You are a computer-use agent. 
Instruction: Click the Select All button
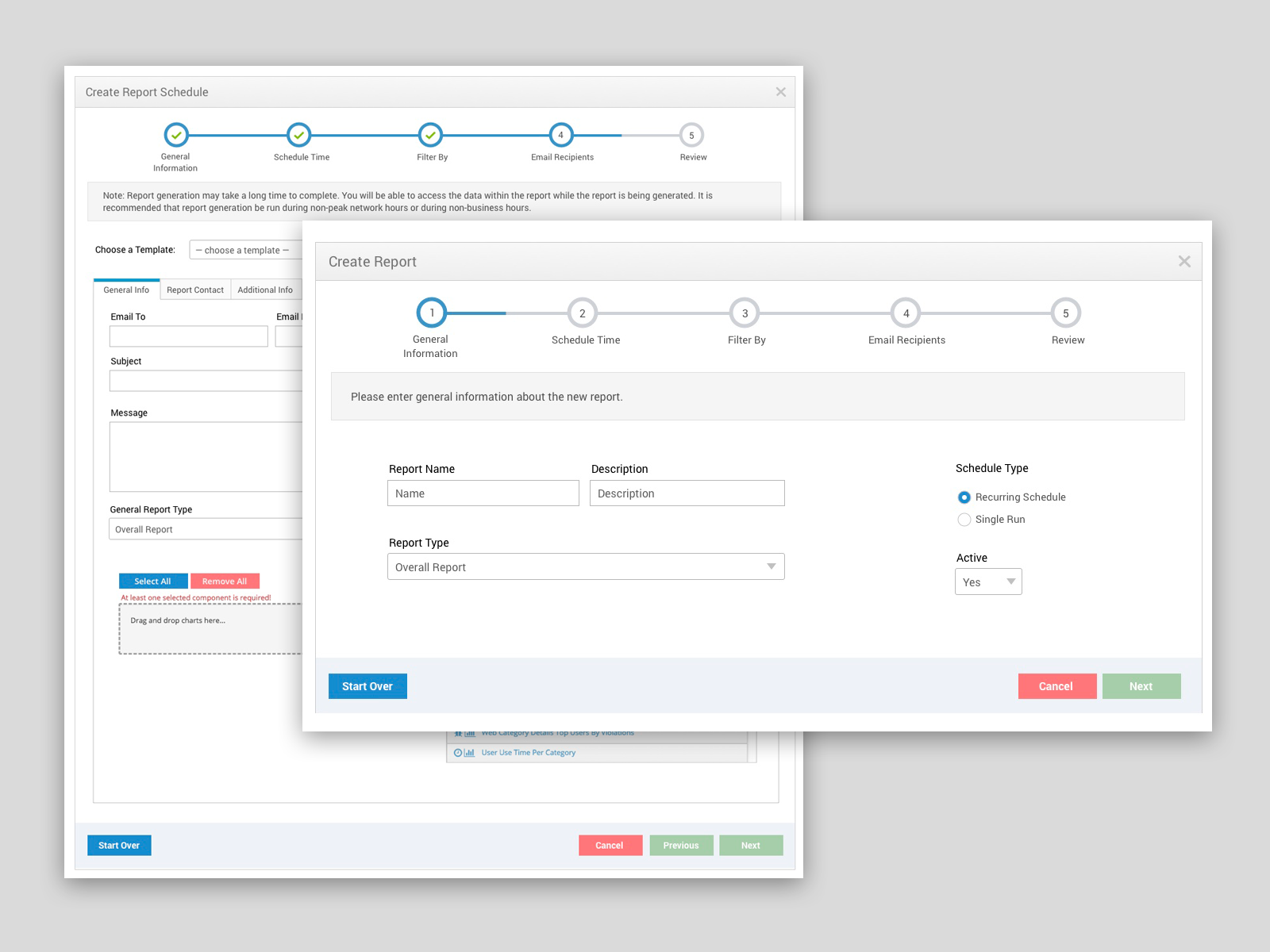pos(152,581)
